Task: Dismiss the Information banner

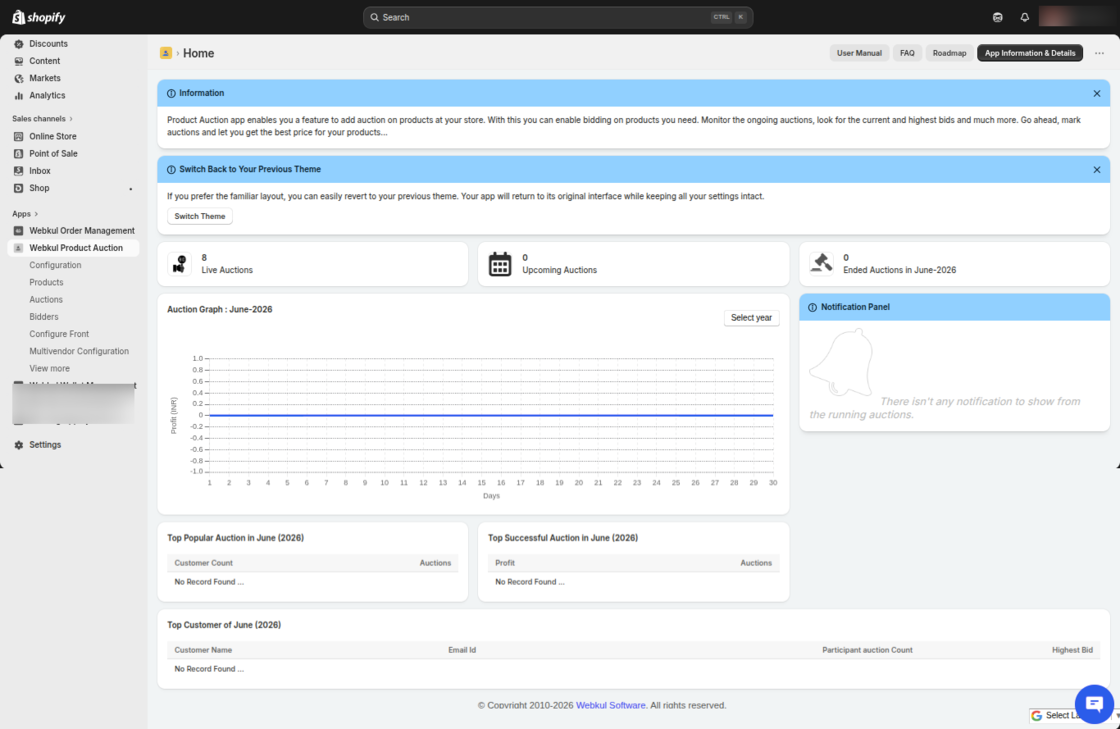Action: pyautogui.click(x=1096, y=94)
